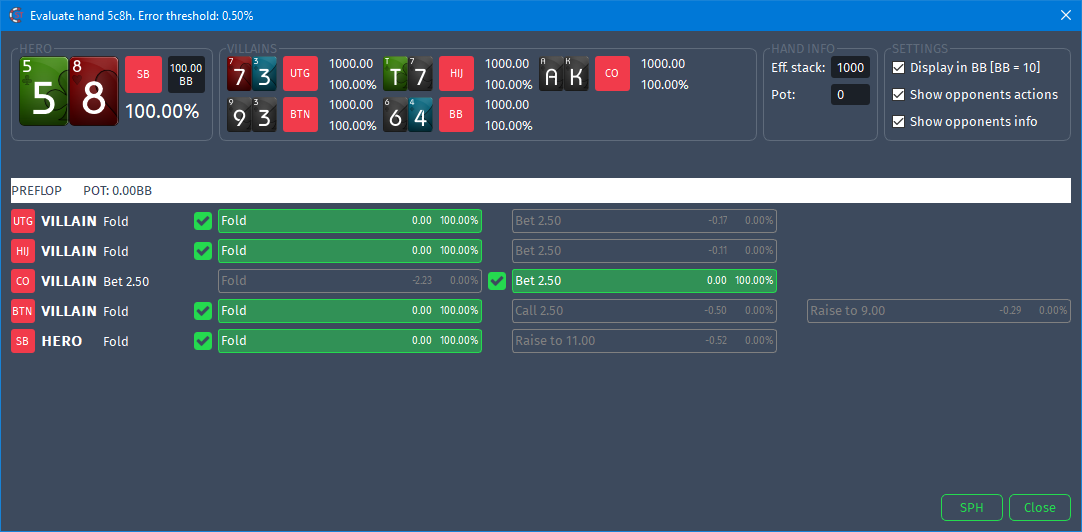The height and width of the screenshot is (532, 1082).
Task: Toggle CO Bet 2.50 action checkmark
Action: tap(497, 282)
